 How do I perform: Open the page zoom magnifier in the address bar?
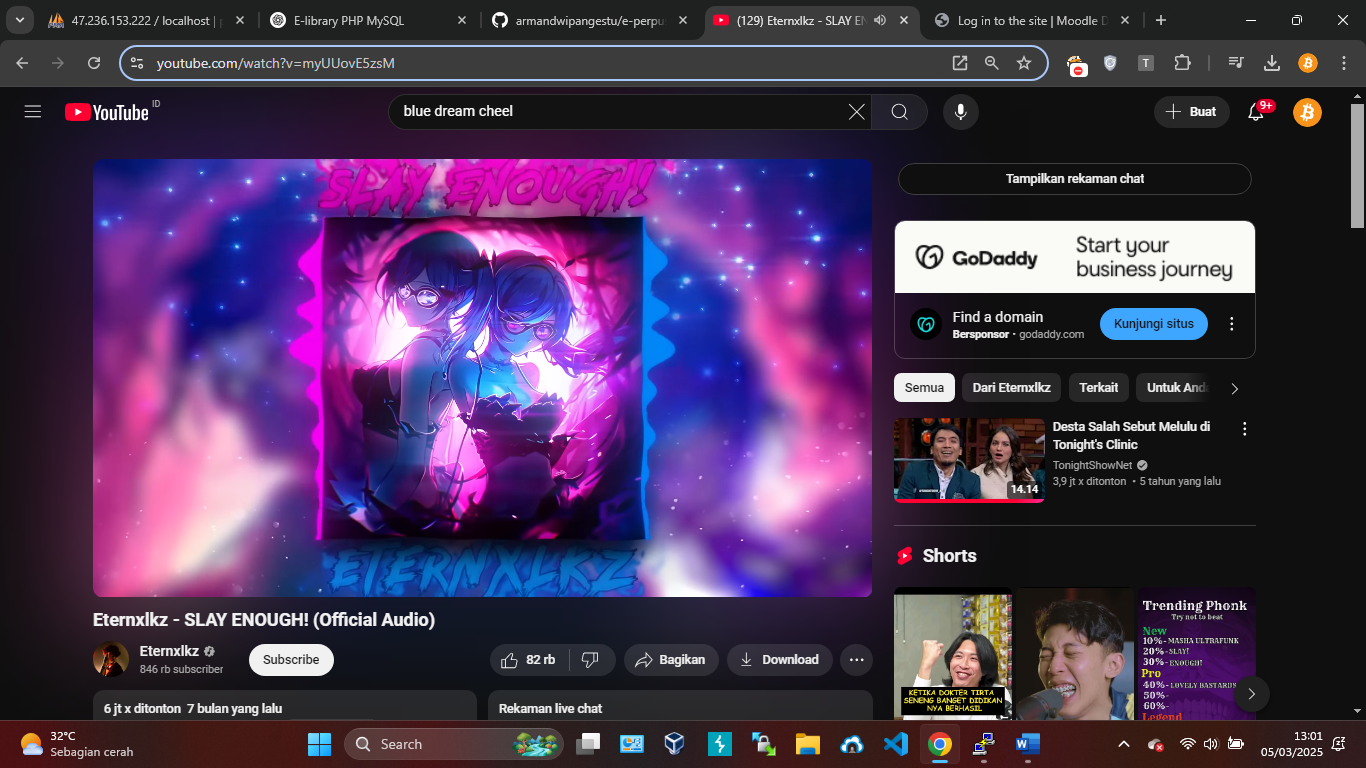991,63
